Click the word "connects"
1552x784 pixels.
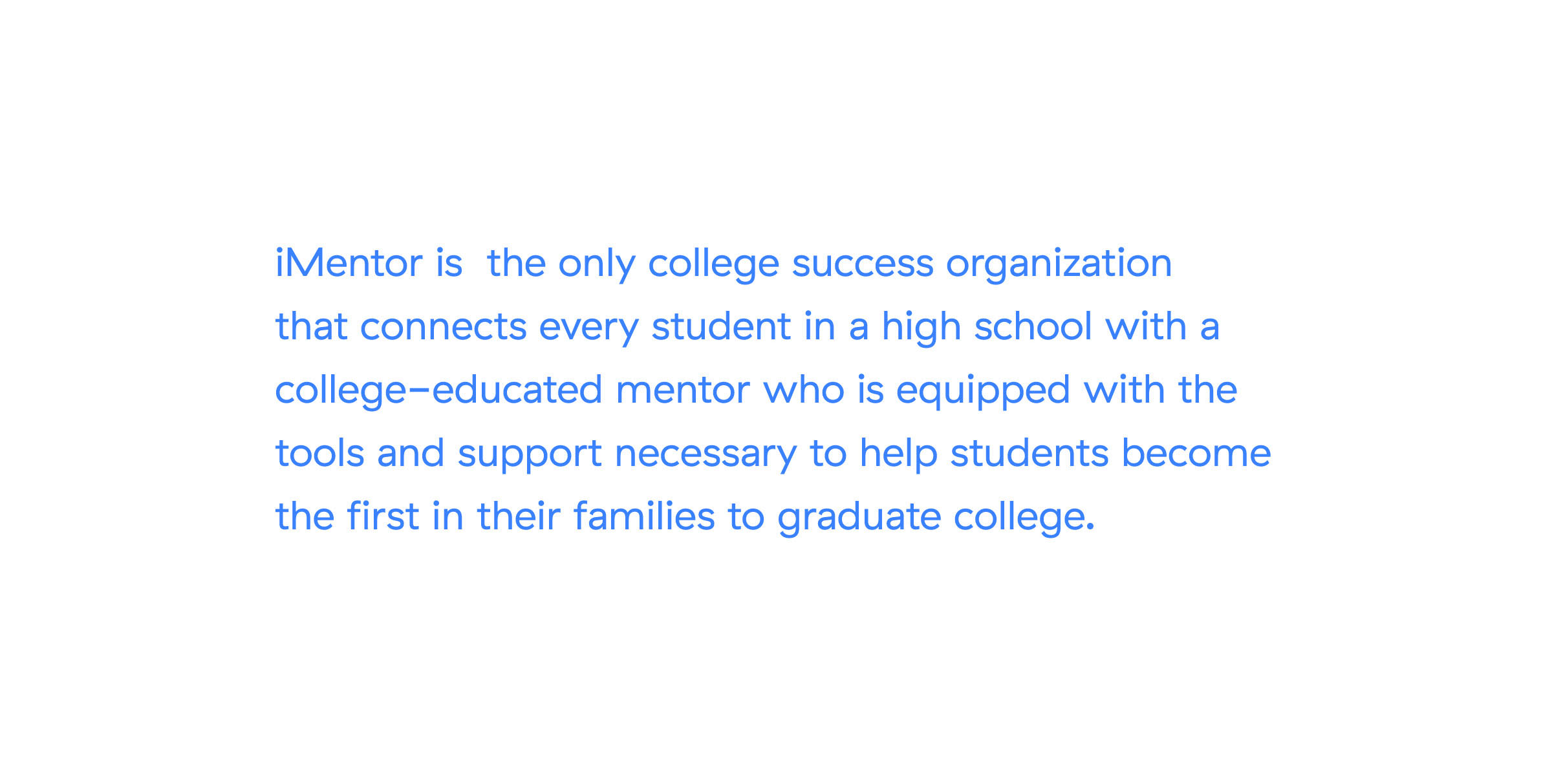(444, 327)
